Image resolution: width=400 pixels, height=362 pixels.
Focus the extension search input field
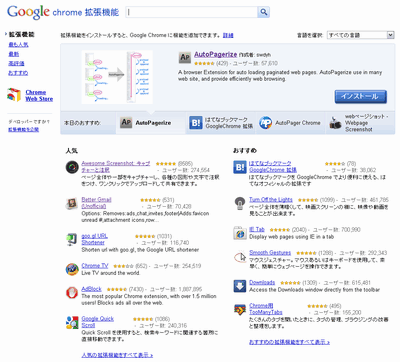[192, 12]
